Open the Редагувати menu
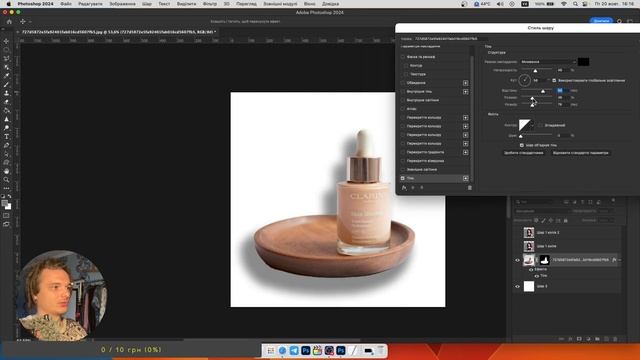This screenshot has width=640, height=360. (x=90, y=4)
